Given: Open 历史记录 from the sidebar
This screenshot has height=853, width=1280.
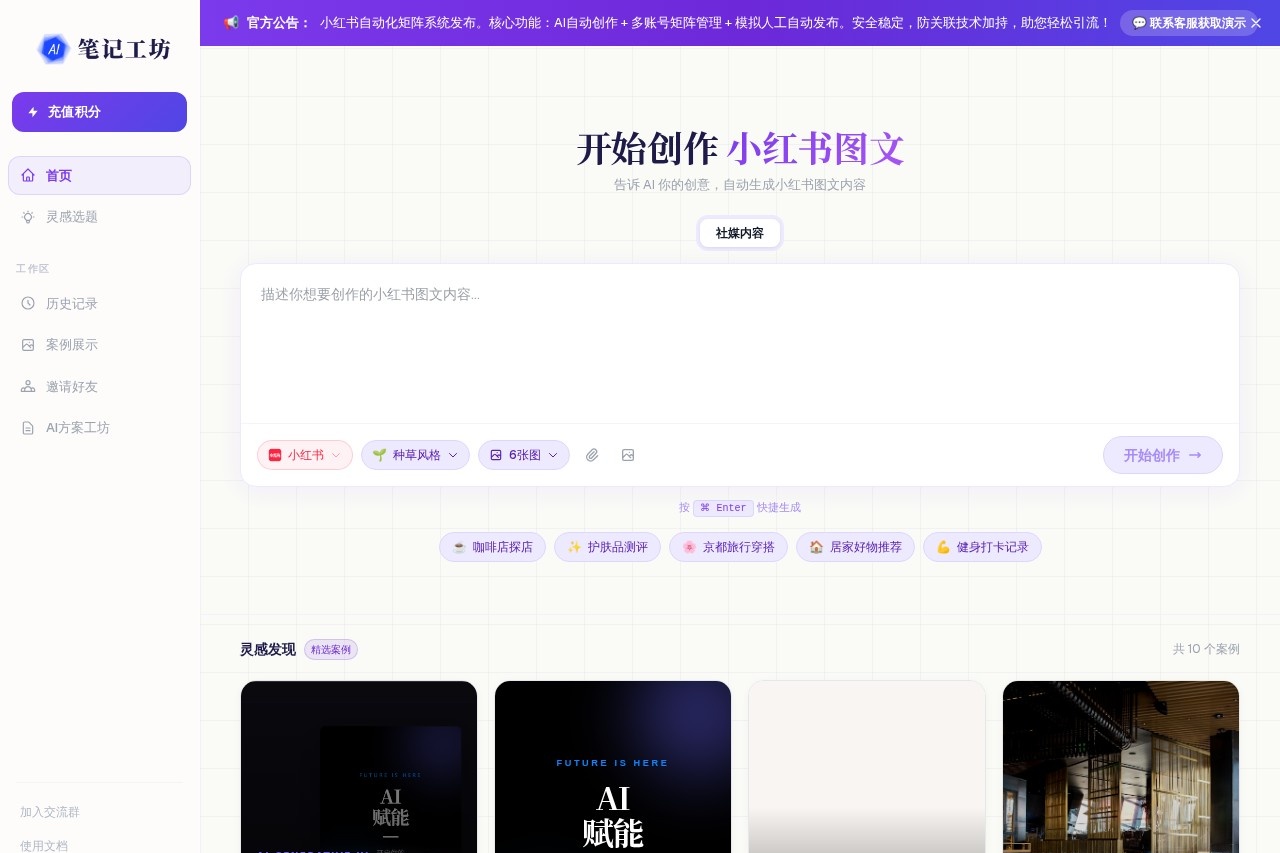Looking at the screenshot, I should pyautogui.click(x=71, y=303).
